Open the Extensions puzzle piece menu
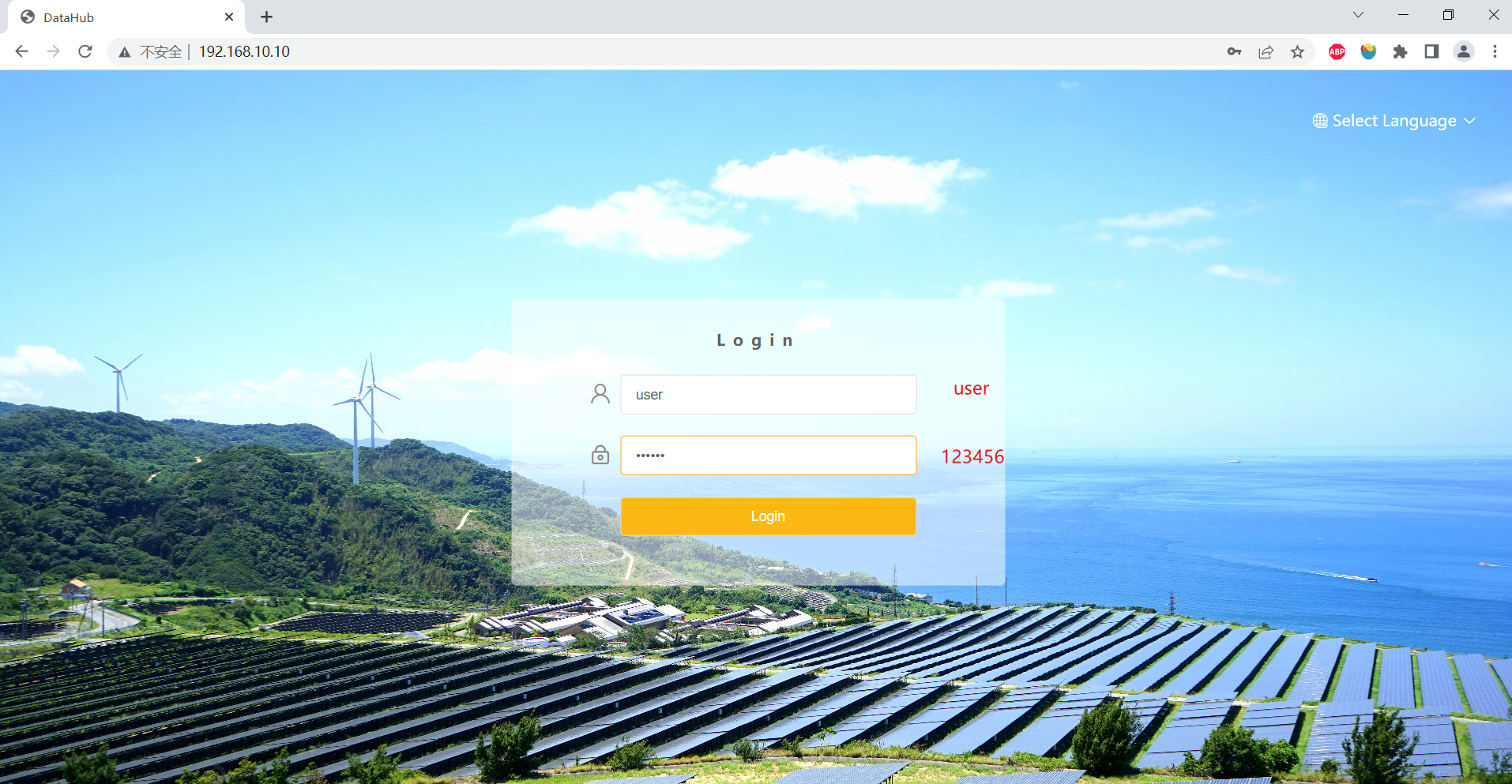Screen dimensions: 1512x784 1400,52
